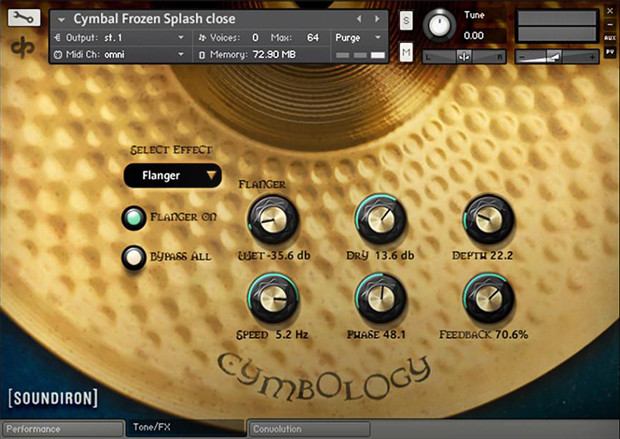Expand the instrument name menu arrow

tap(61, 19)
